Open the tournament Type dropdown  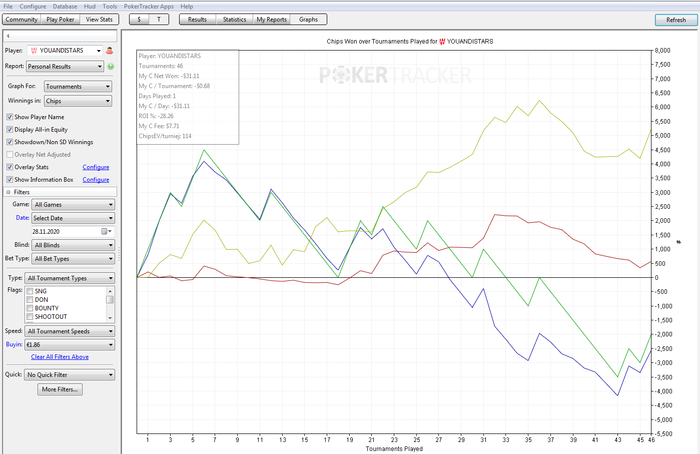point(70,278)
